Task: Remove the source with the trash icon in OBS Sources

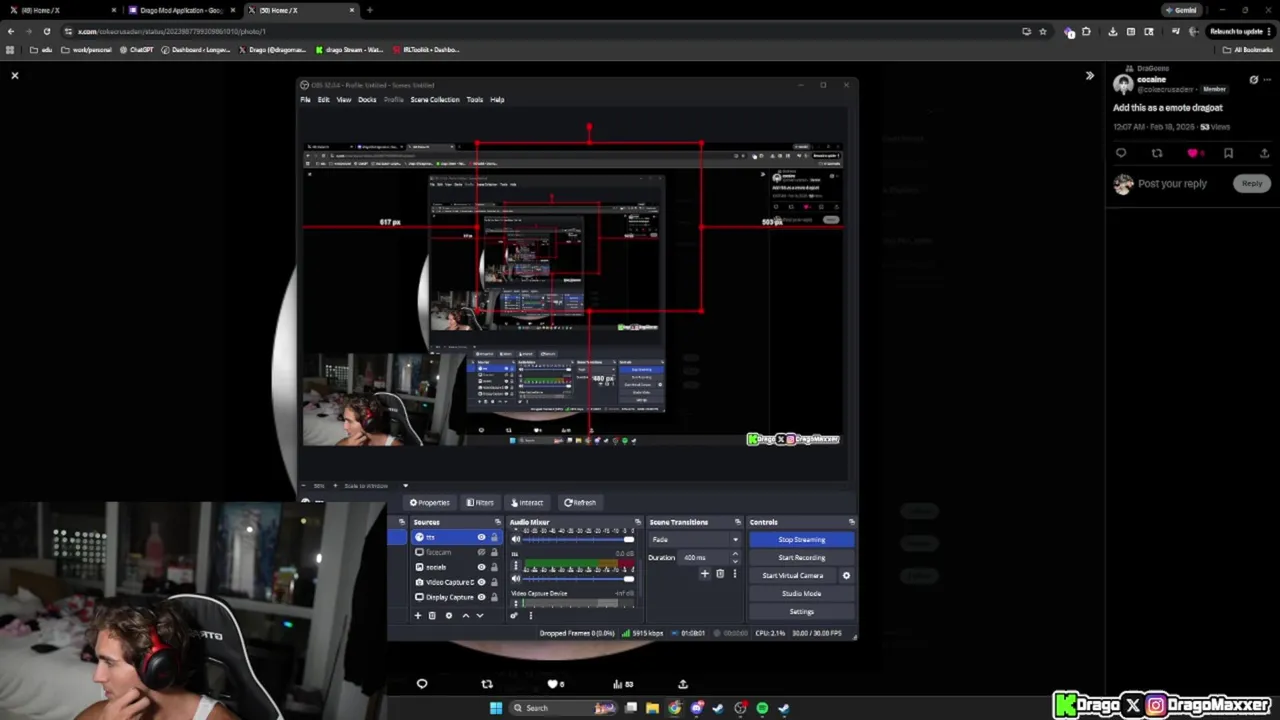Action: [432, 616]
